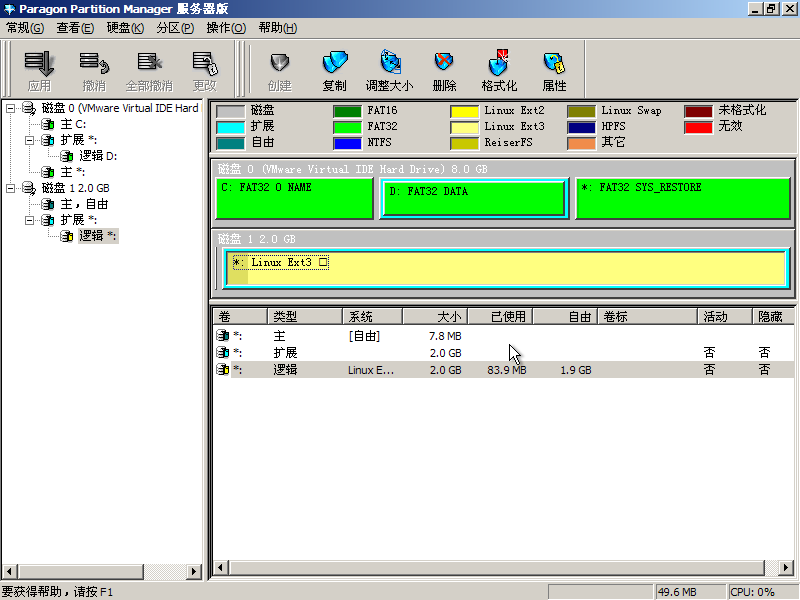Click the Undo All (全部撤消) toolbar icon
This screenshot has width=800, height=600.
coord(149,63)
